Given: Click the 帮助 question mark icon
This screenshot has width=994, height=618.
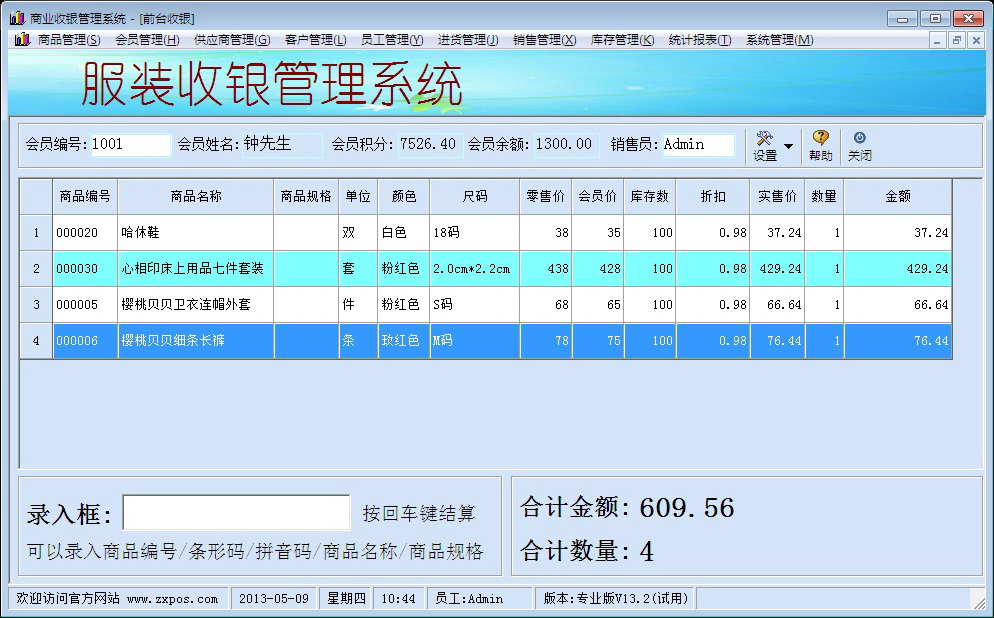Looking at the screenshot, I should (820, 138).
